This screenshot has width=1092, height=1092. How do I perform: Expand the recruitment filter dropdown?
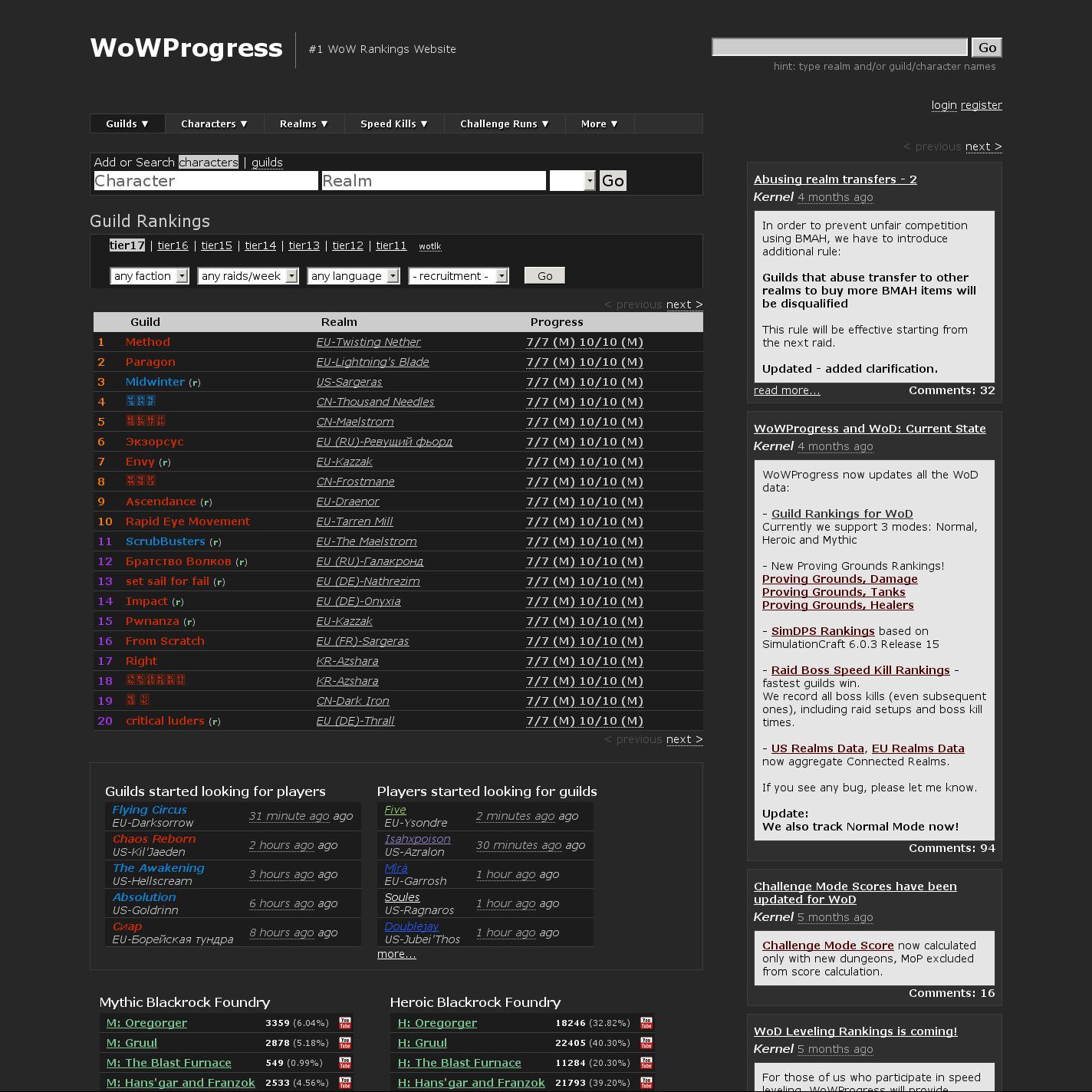pos(459,276)
